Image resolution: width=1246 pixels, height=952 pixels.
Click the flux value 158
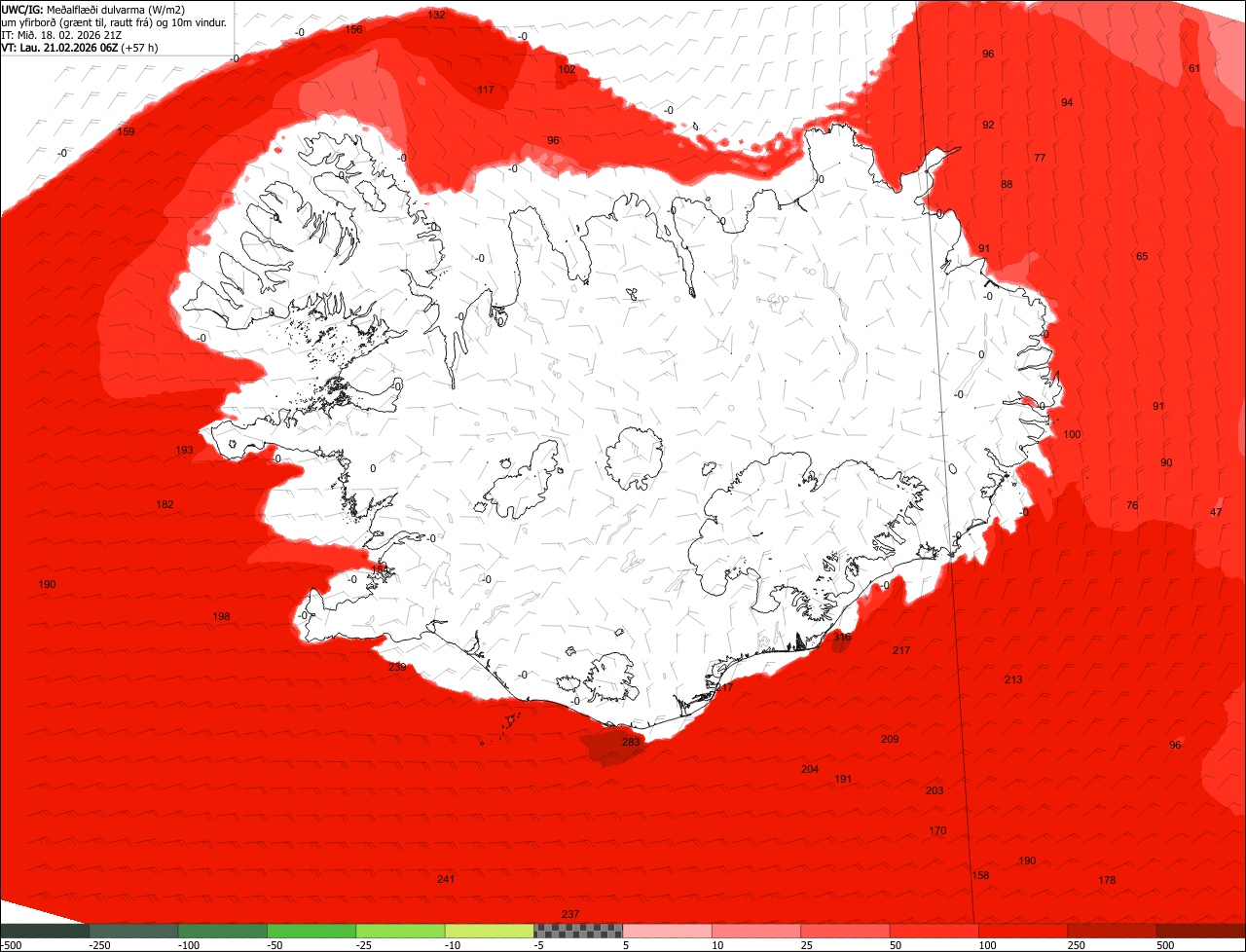tap(981, 875)
